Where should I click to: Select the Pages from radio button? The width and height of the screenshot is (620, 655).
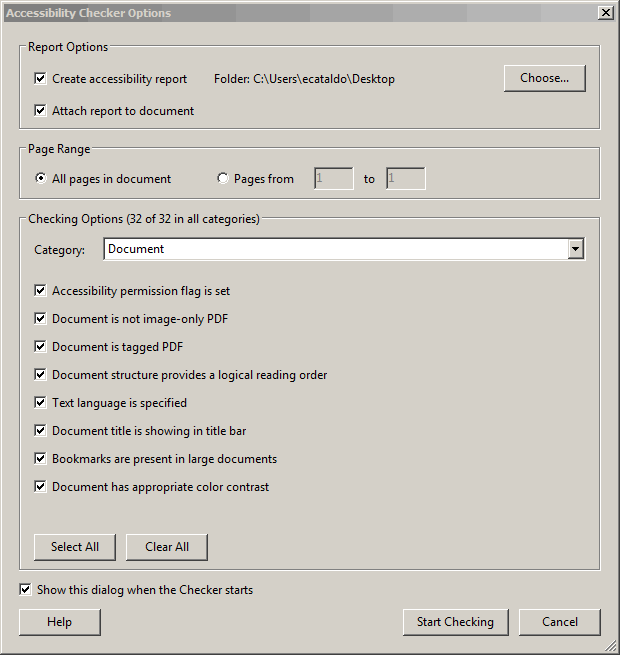(223, 179)
